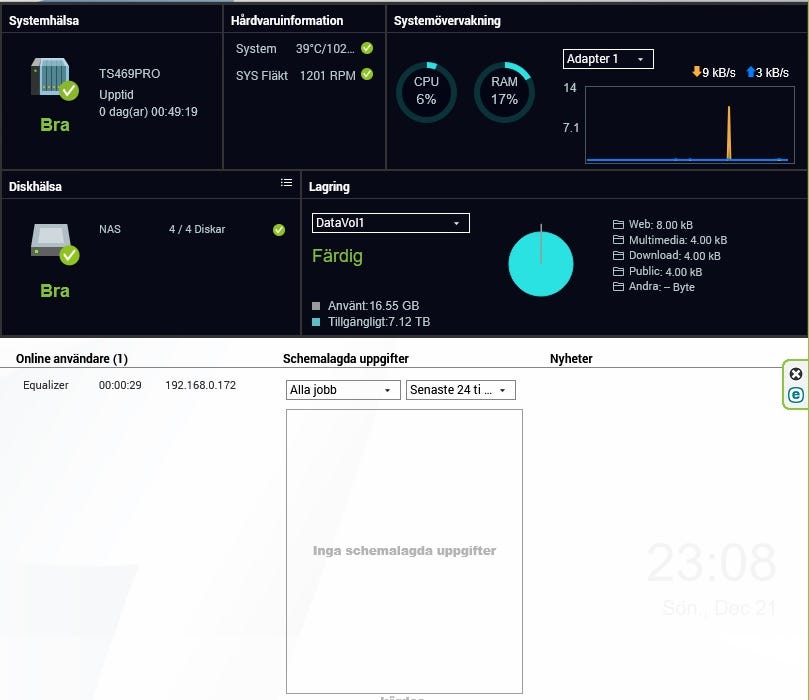Click the system temperature status checkmark
The height and width of the screenshot is (700, 809).
point(367,48)
